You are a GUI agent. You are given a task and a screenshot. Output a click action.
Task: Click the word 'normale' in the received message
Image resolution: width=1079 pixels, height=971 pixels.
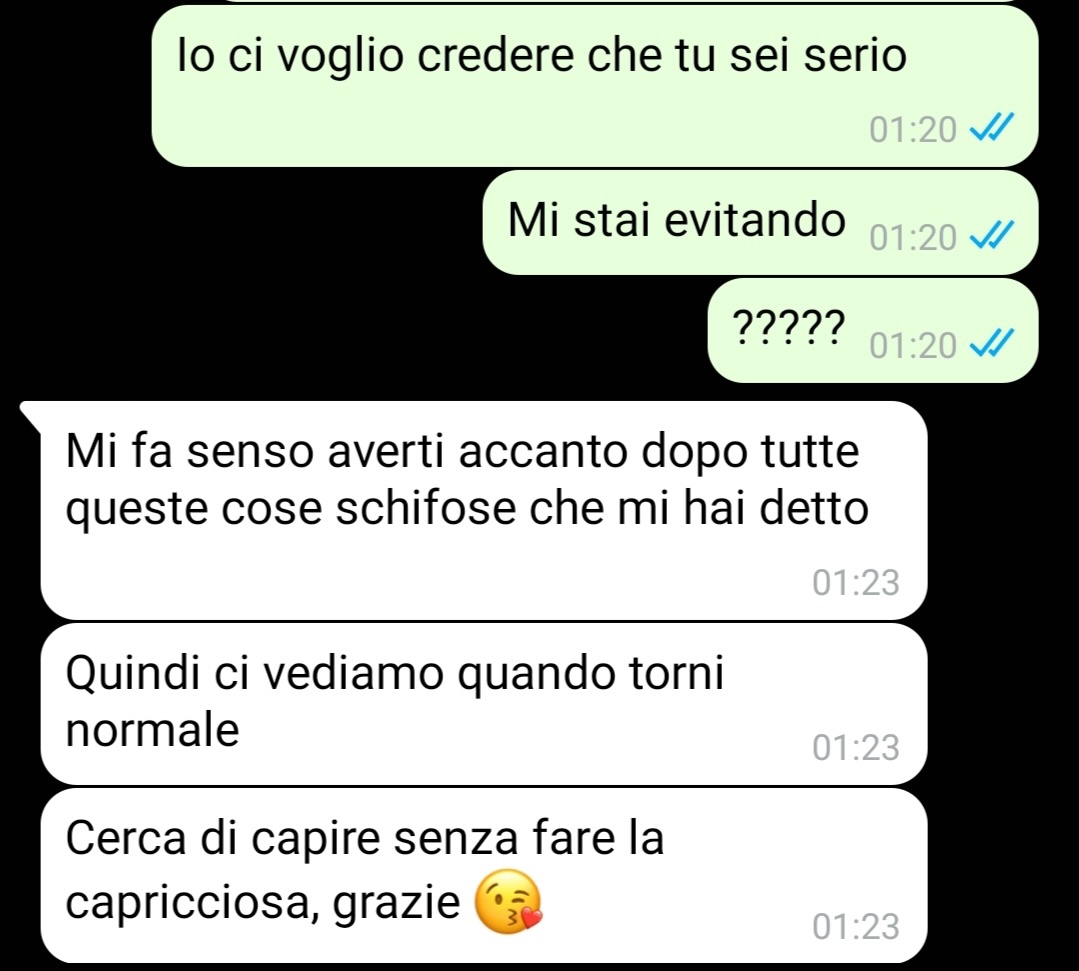[x=152, y=729]
